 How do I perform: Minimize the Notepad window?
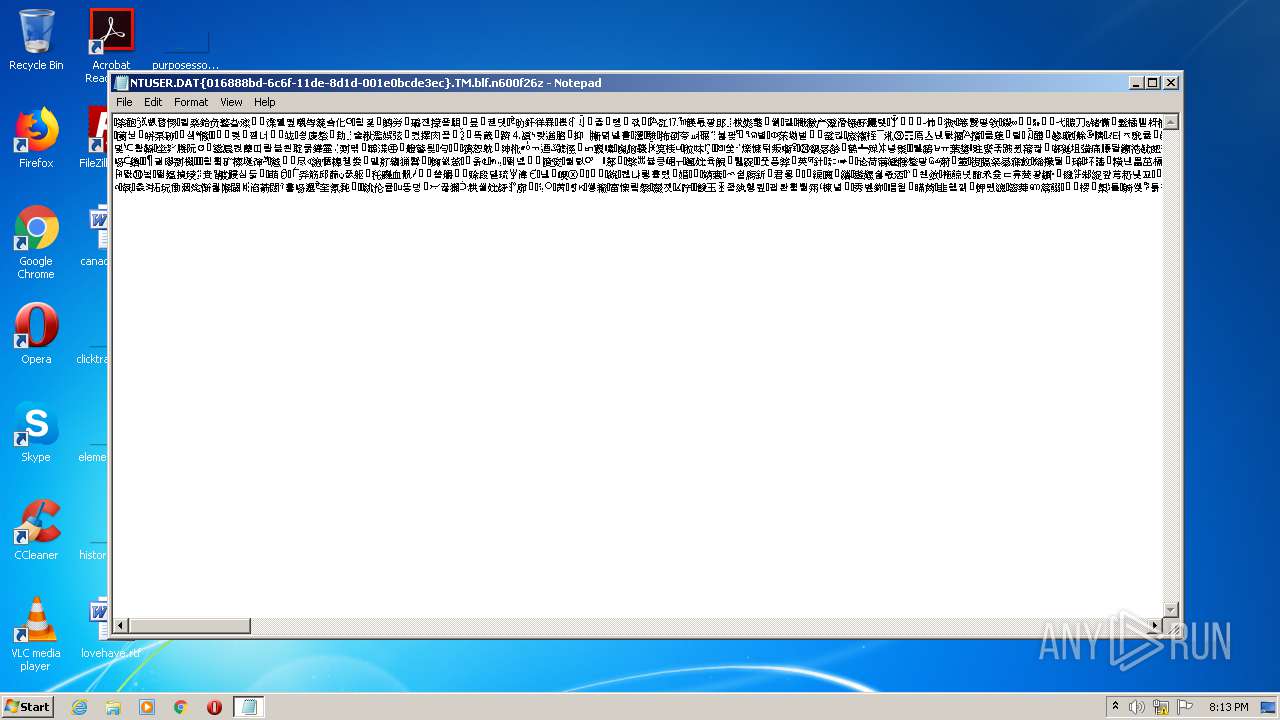1137,83
